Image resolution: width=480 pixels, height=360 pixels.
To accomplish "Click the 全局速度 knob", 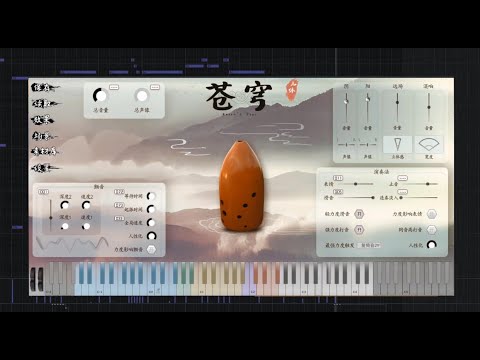I will 151,222.
